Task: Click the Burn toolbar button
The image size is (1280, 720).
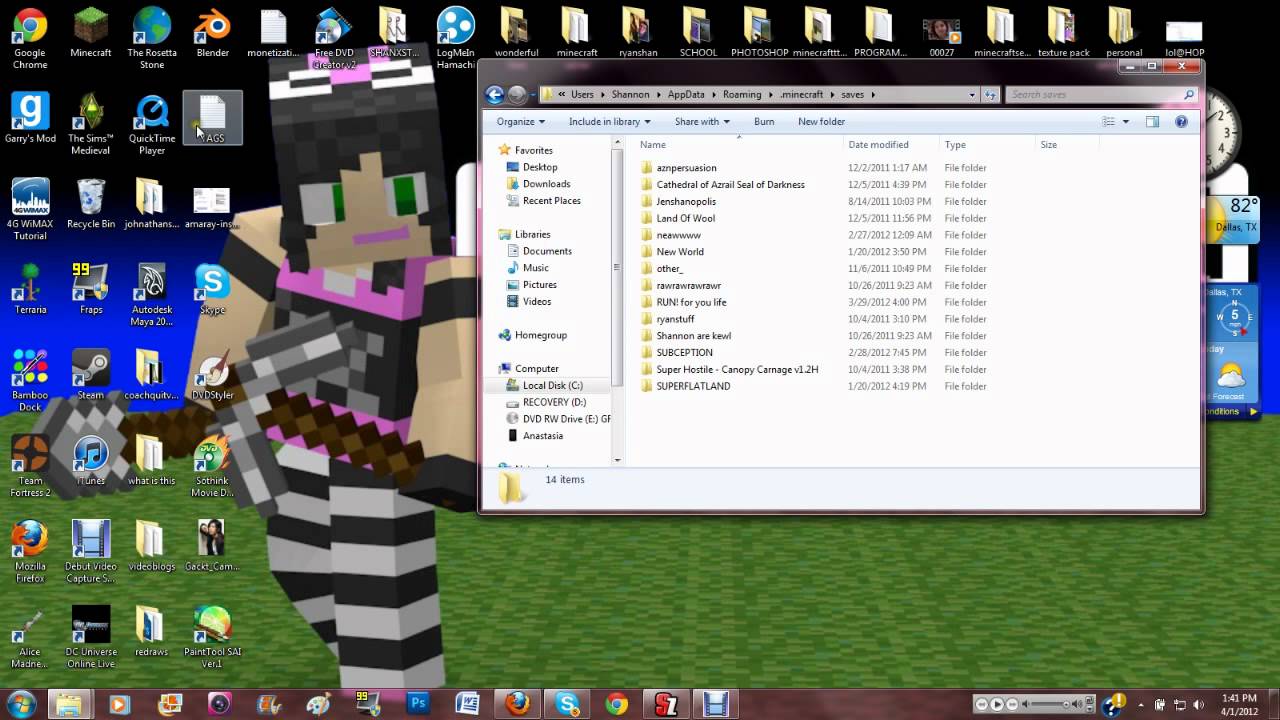Action: click(764, 122)
